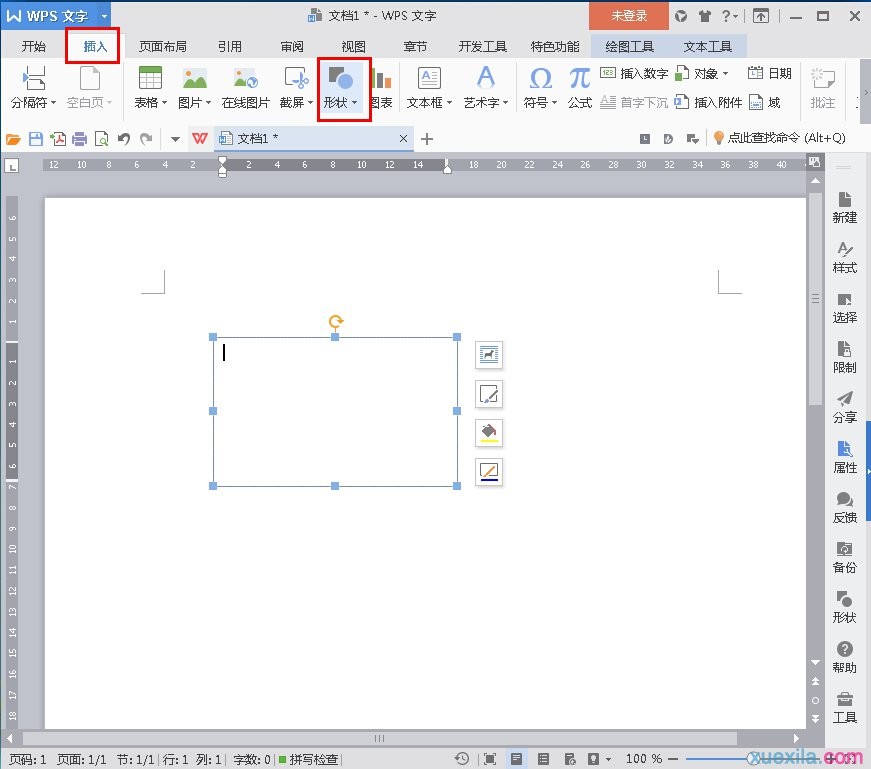Click the shape style brush icon beside shape
871x769 pixels.
489,393
